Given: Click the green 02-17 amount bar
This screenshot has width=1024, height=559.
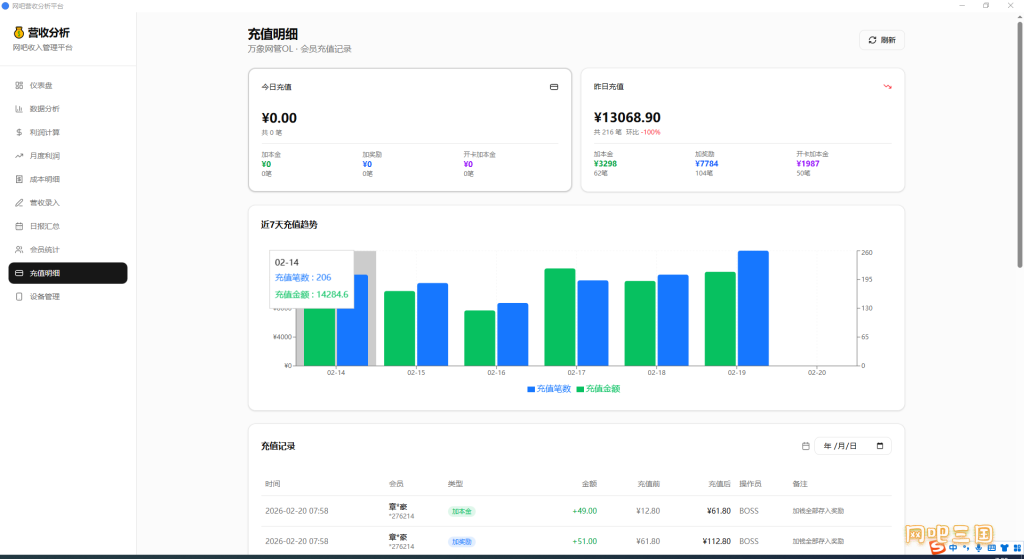Looking at the screenshot, I should point(560,317).
